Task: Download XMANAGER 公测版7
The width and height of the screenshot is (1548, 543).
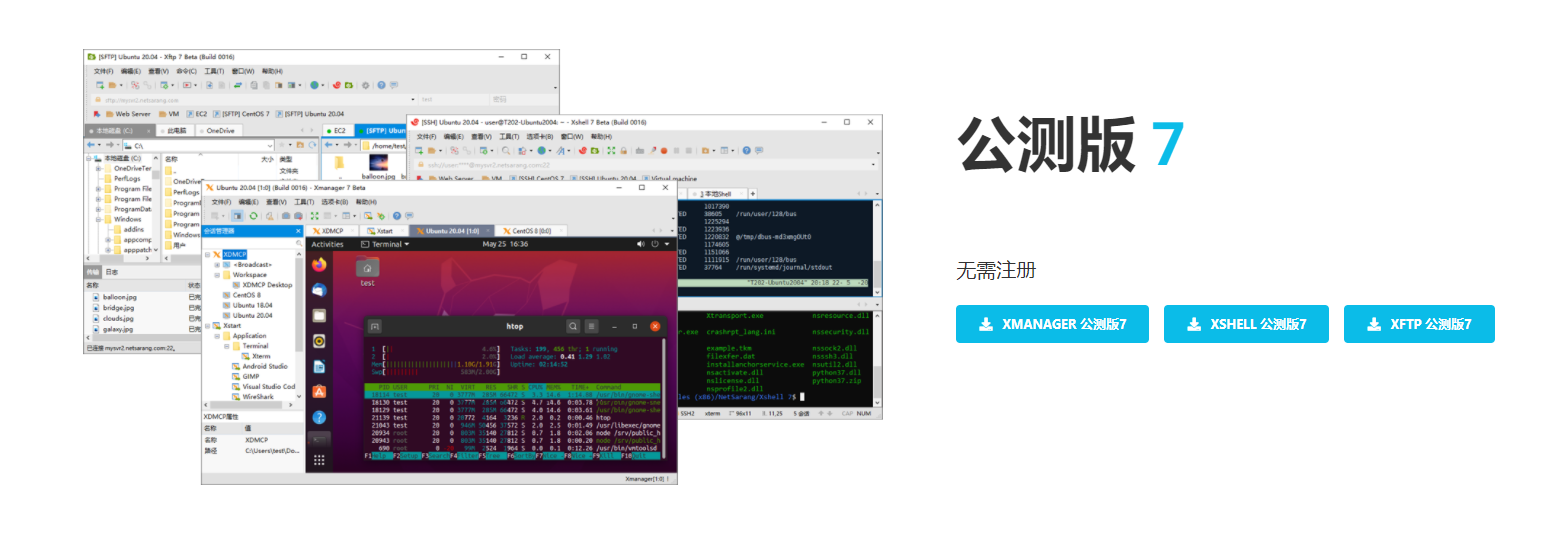Action: click(x=1052, y=324)
